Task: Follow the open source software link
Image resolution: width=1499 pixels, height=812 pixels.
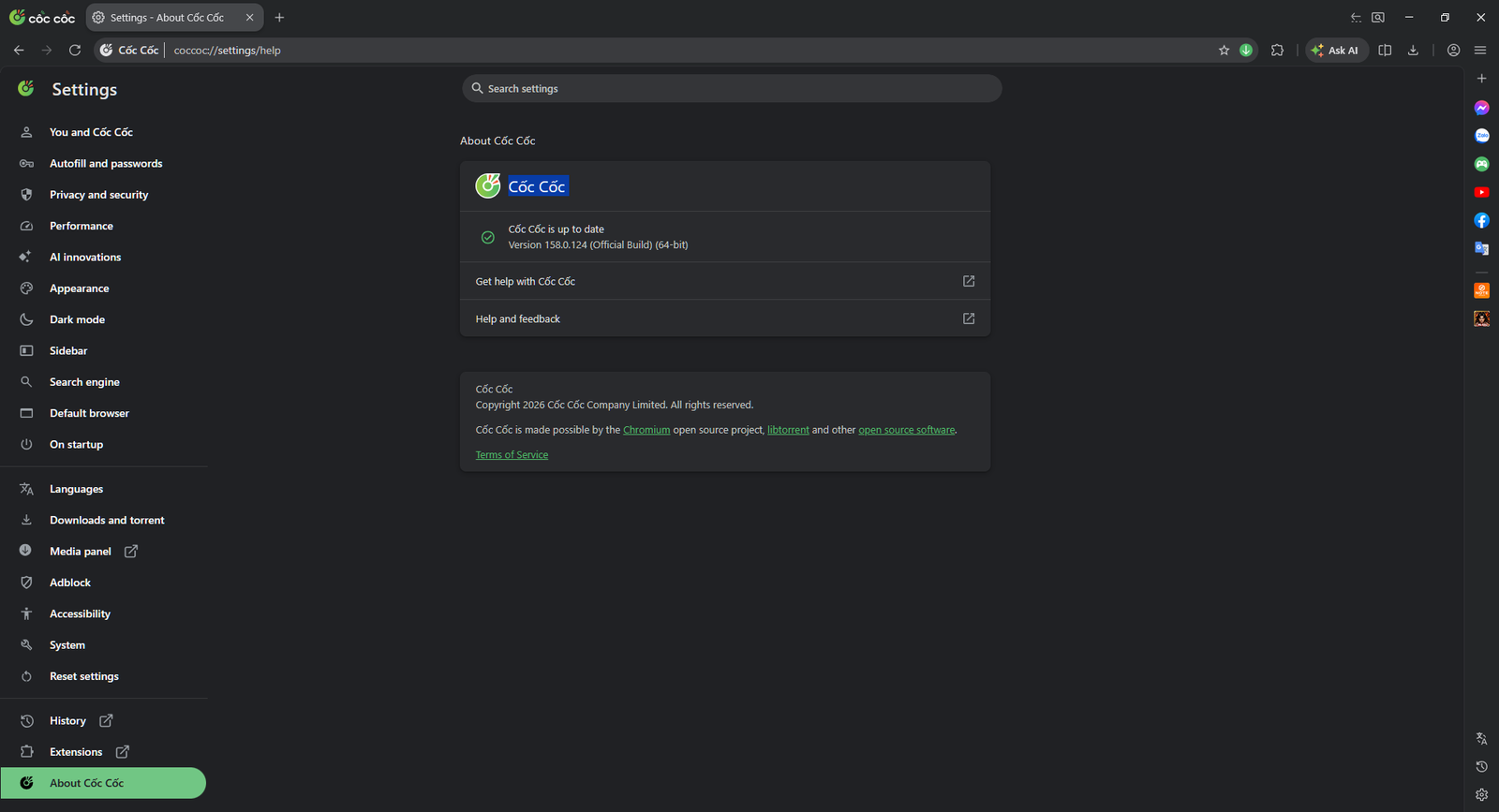Action: coord(907,430)
